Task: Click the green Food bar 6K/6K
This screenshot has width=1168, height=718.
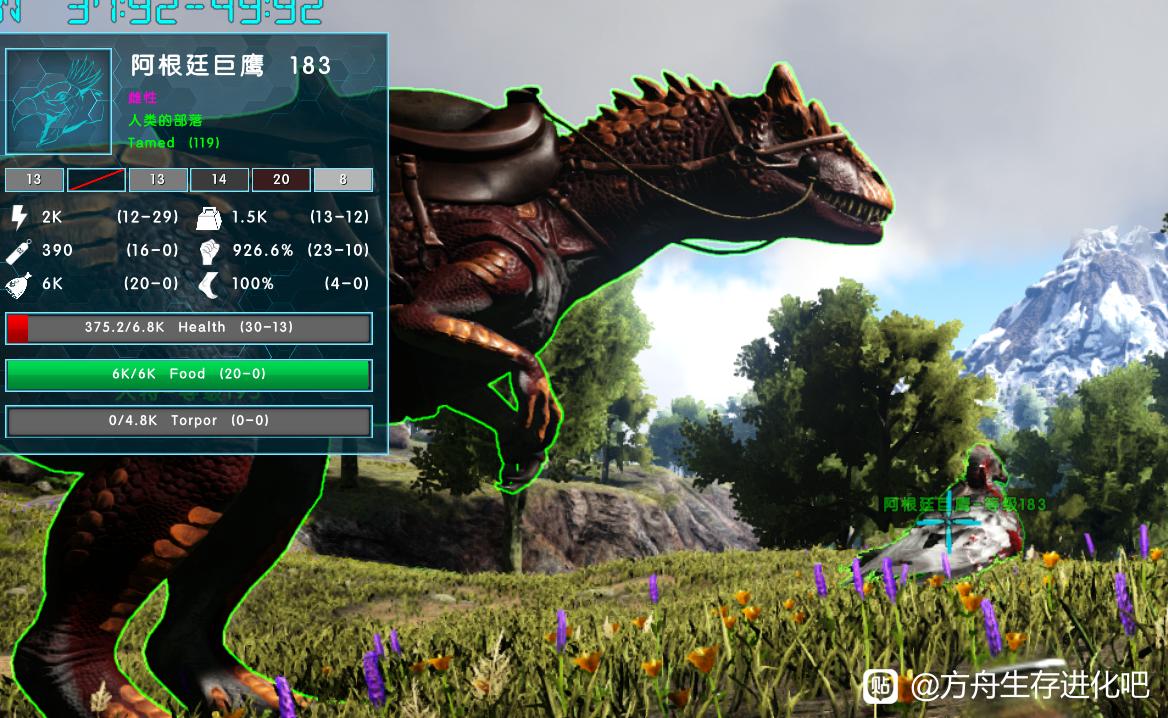Action: pyautogui.click(x=188, y=375)
